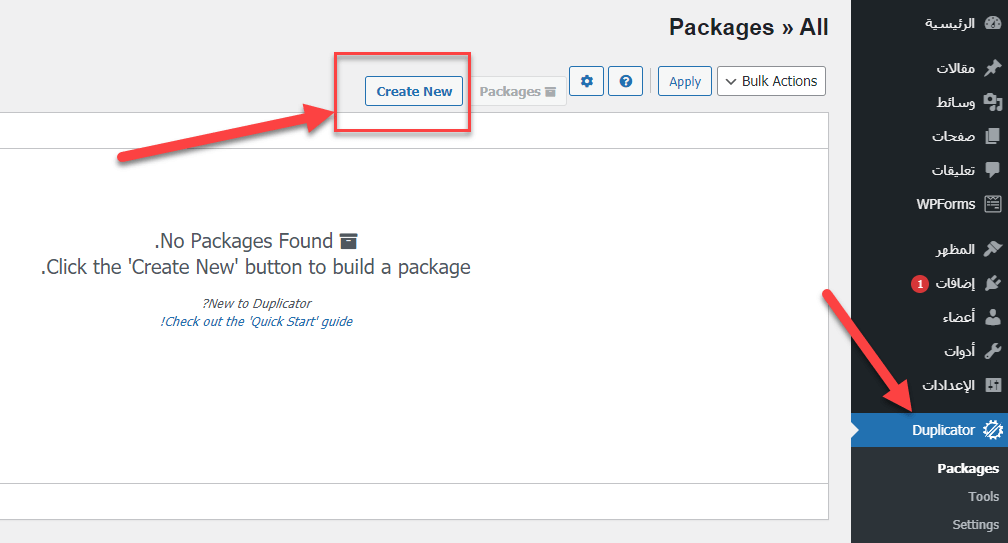
Task: Open the 'Quick Start' guide link
Action: tap(257, 321)
